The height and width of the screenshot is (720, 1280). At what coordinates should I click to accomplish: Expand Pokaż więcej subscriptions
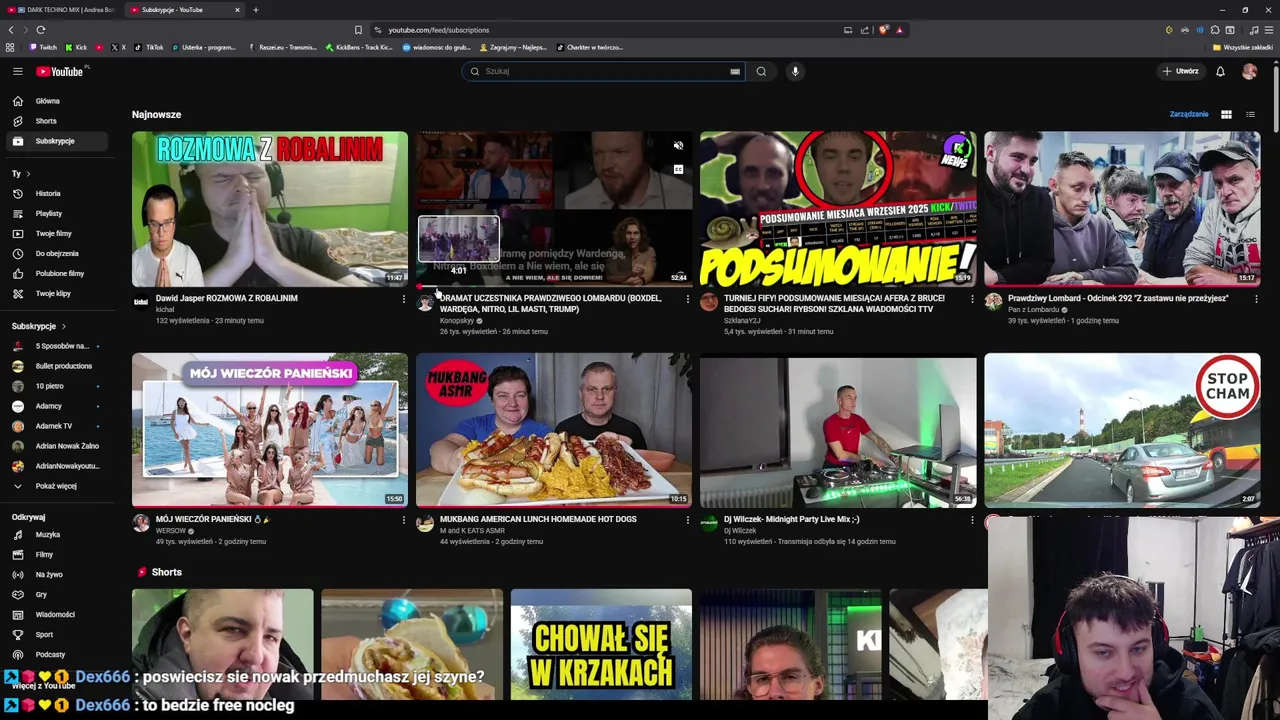[x=58, y=486]
